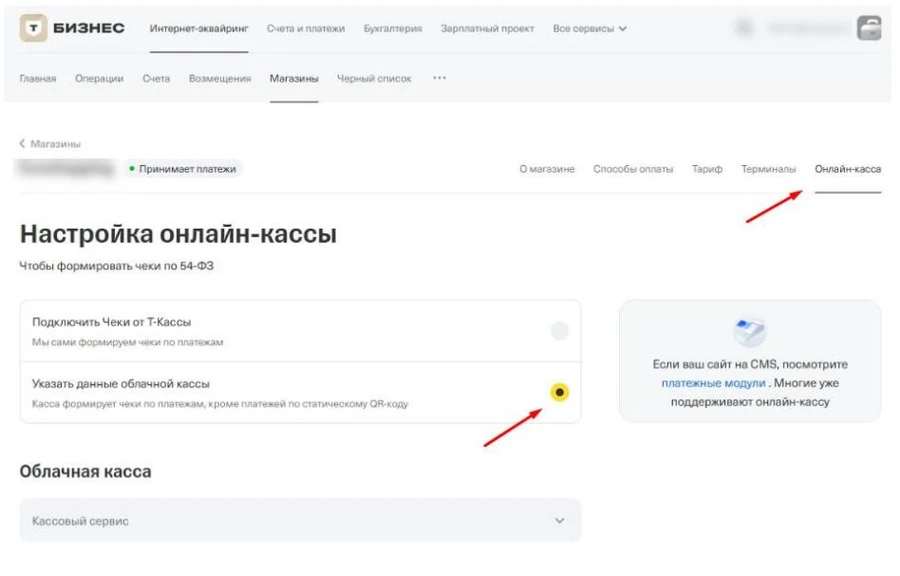Open the Способы оплаты tab
Image resolution: width=900 pixels, height=576 pixels.
(633, 169)
